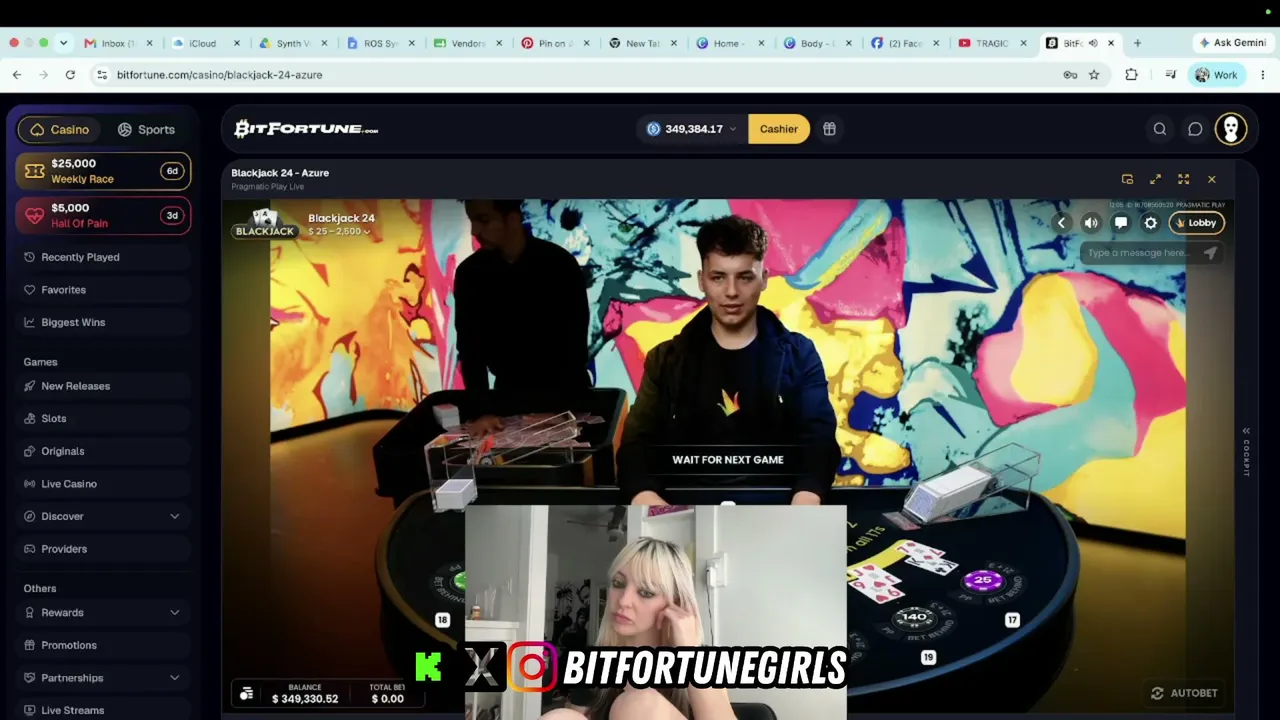Open Biggest Wins
Image resolution: width=1280 pixels, height=720 pixels.
pyautogui.click(x=104, y=322)
